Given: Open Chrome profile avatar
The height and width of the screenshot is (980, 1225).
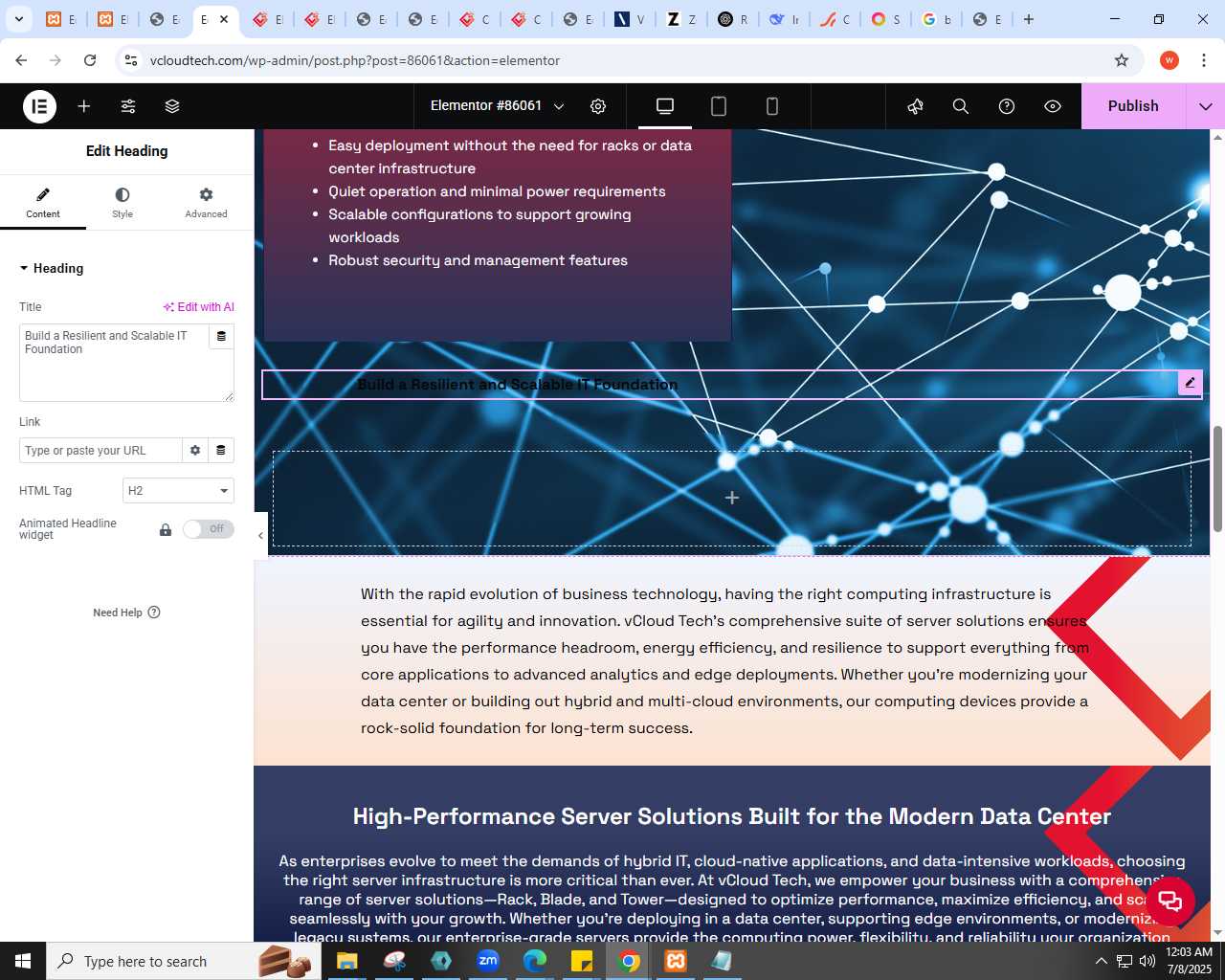Looking at the screenshot, I should 1169,60.
